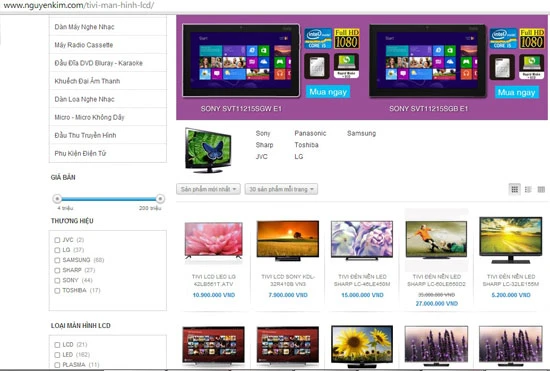Click the 7.900.000 VND price
Image resolution: width=550 pixels, height=371 pixels.
(288, 295)
